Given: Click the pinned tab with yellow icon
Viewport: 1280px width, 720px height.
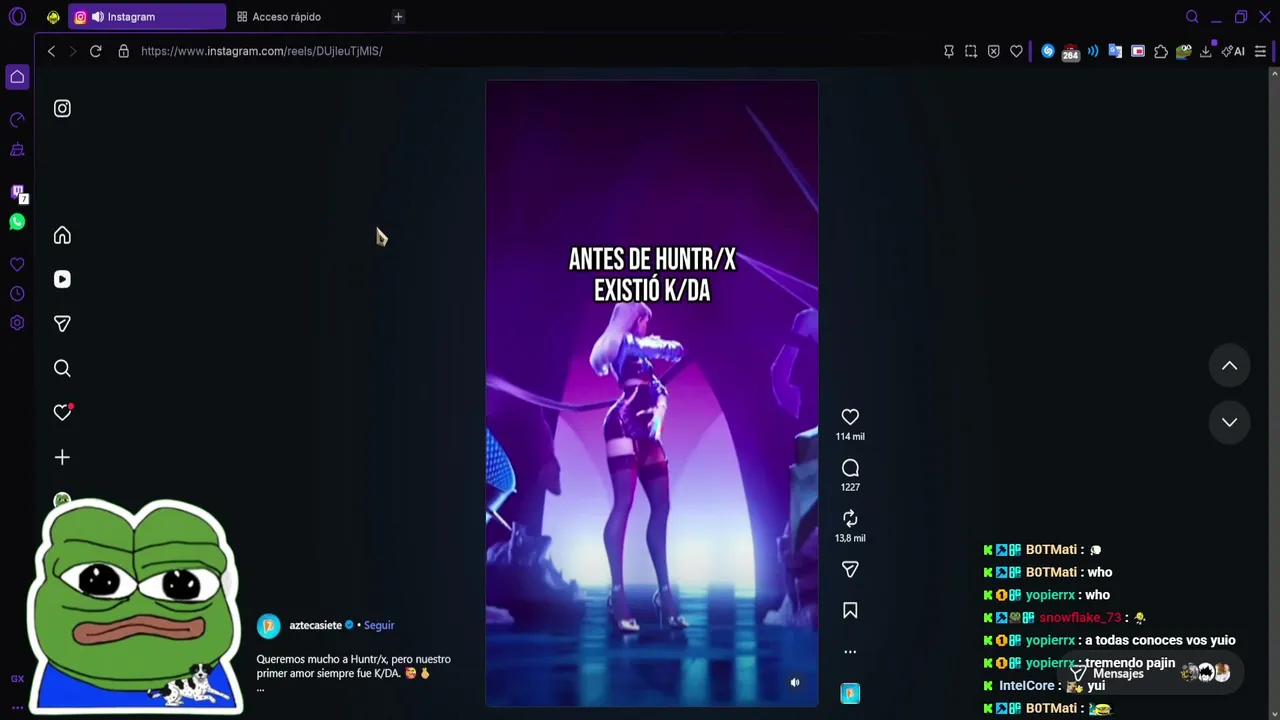Looking at the screenshot, I should pos(53,17).
